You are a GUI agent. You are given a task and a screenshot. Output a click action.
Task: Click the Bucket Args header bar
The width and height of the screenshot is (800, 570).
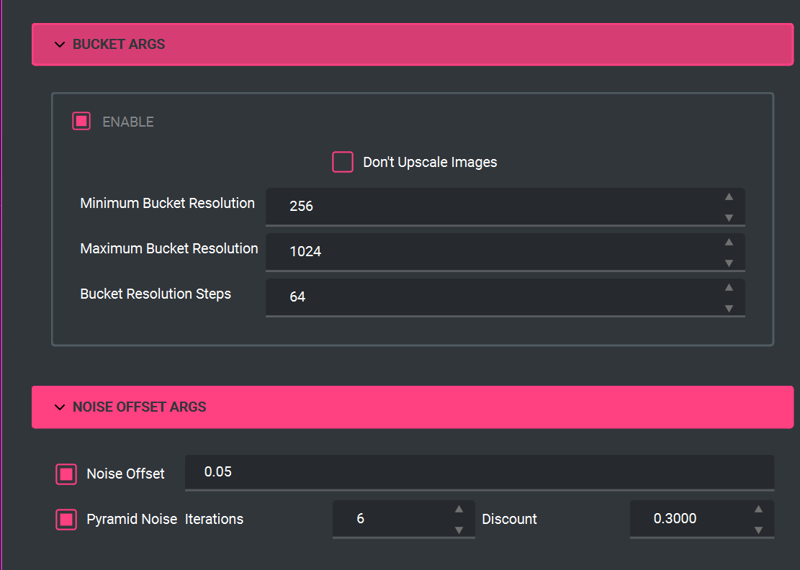tap(413, 44)
